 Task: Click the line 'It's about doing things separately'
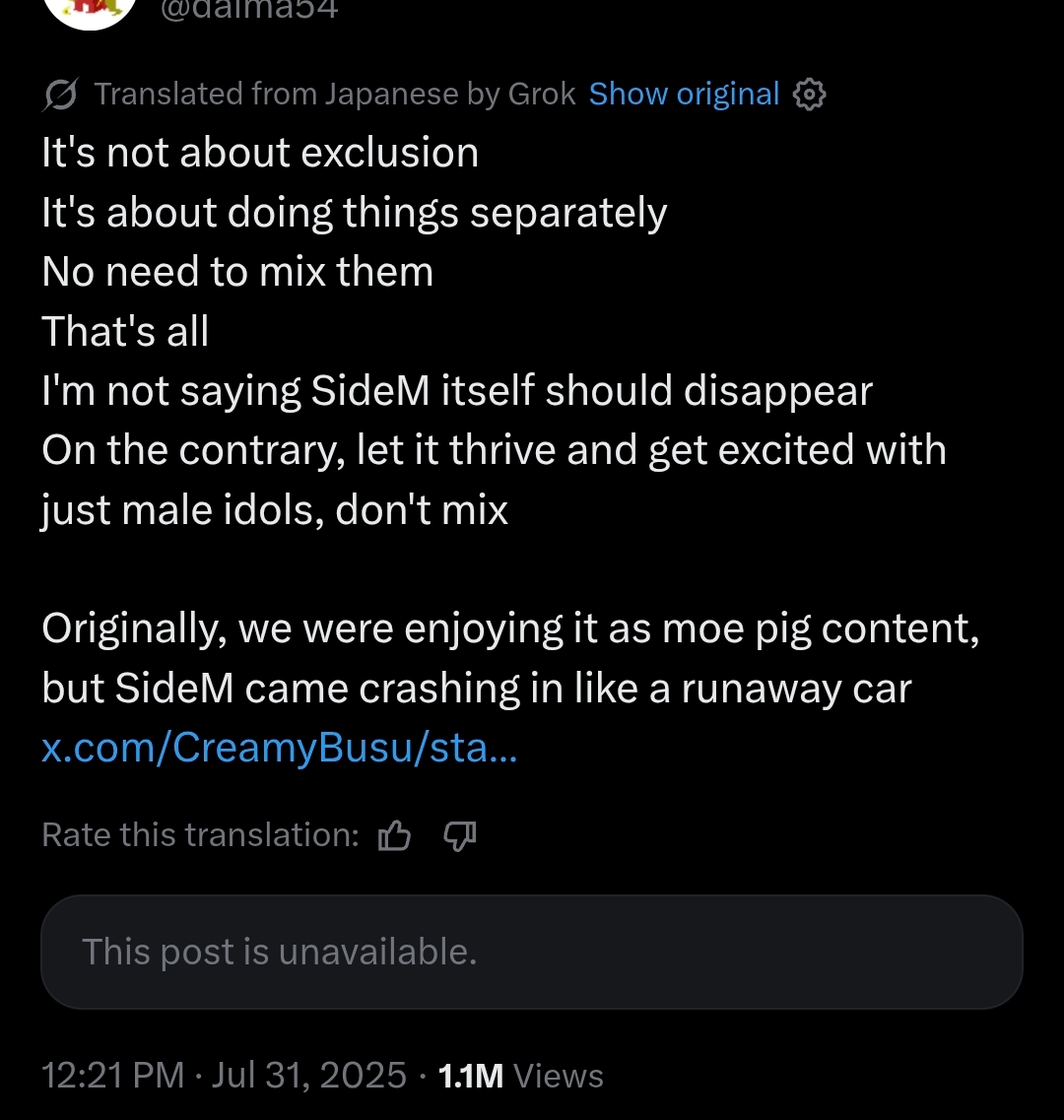(x=355, y=213)
